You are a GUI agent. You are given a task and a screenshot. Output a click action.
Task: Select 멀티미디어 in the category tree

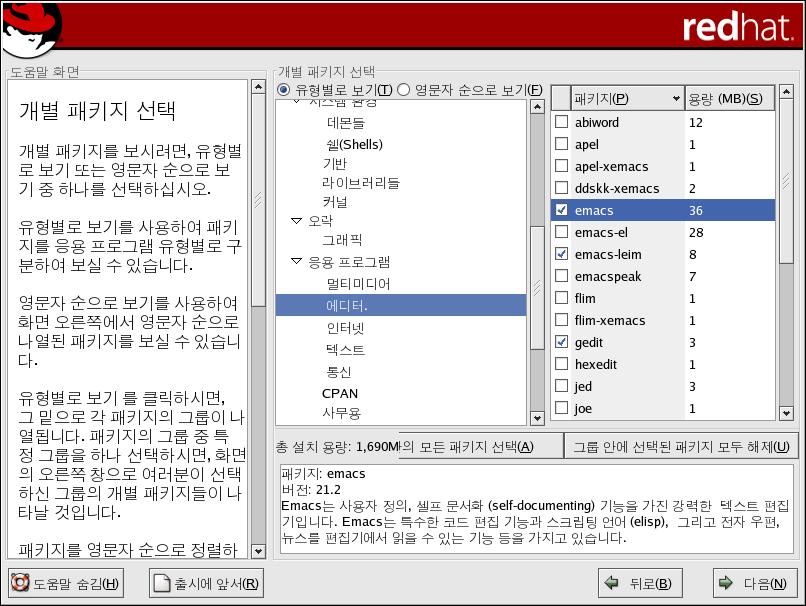coord(358,284)
